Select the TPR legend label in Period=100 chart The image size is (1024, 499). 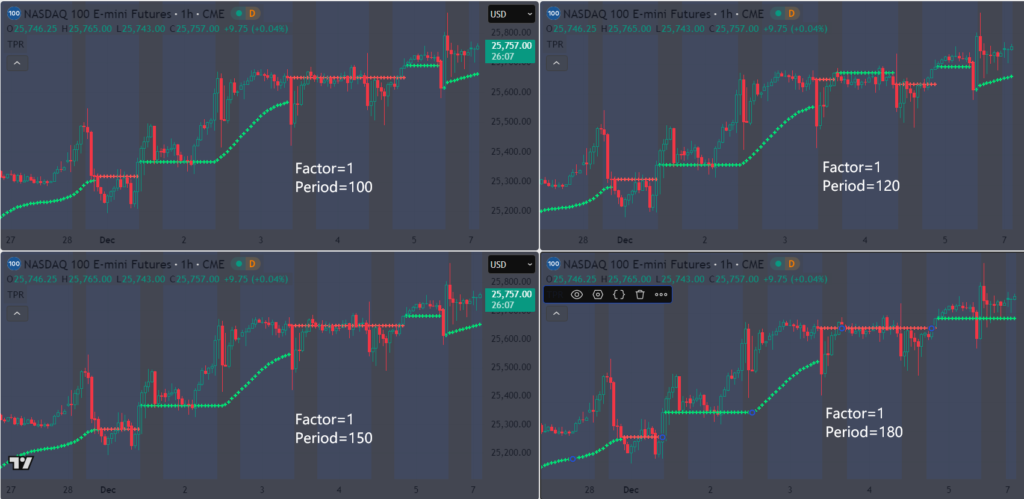(x=15, y=44)
